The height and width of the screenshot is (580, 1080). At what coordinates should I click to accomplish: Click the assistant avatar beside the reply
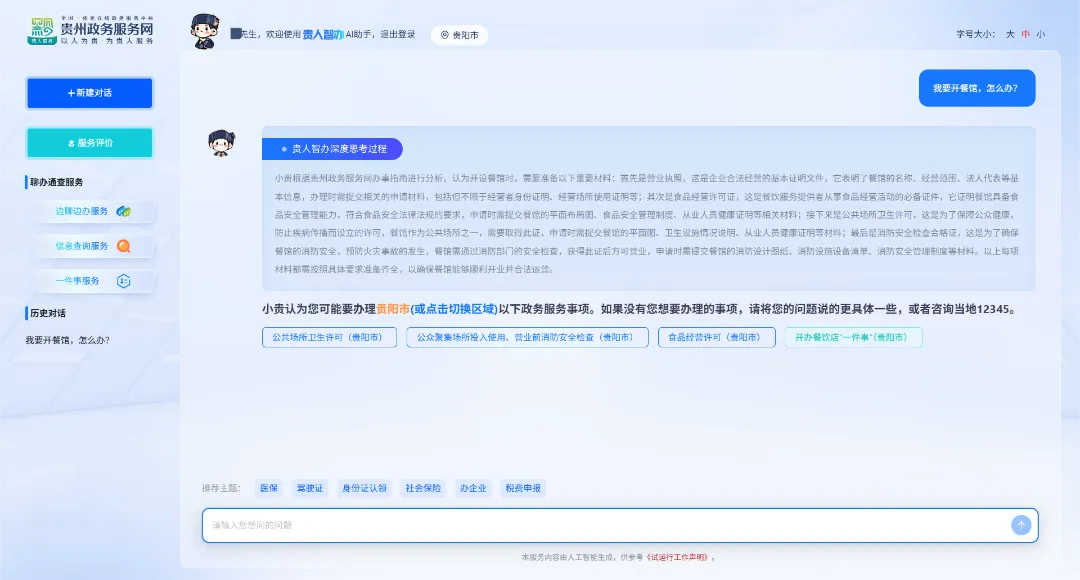(x=221, y=143)
